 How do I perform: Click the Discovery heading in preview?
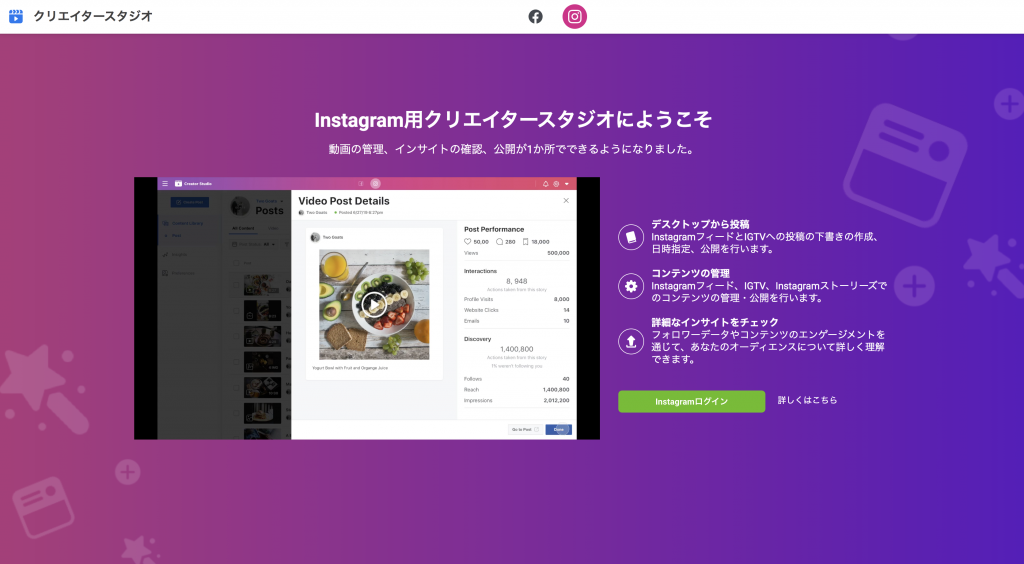[477, 339]
